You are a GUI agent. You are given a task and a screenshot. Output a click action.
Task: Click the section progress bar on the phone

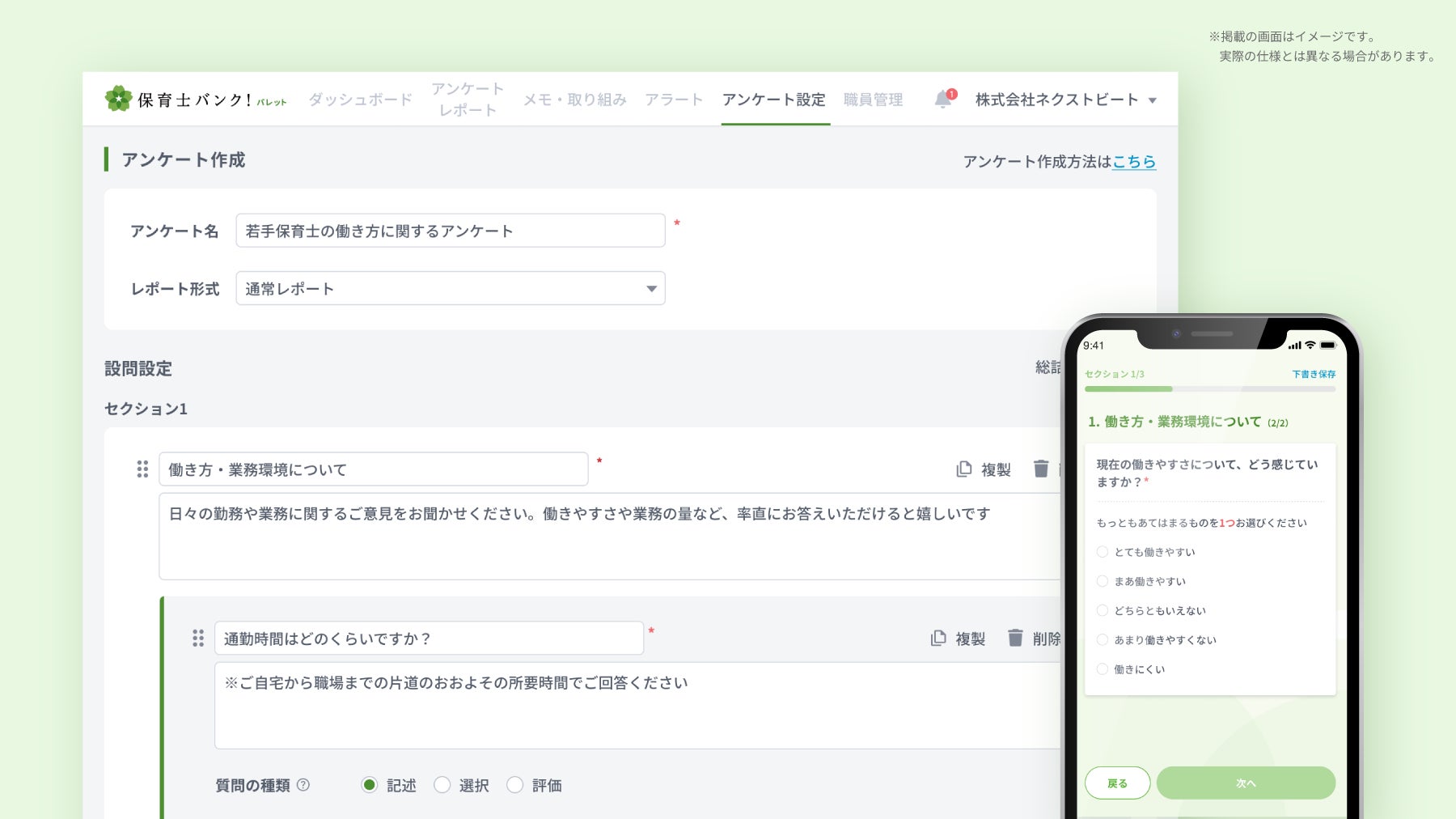[1210, 389]
